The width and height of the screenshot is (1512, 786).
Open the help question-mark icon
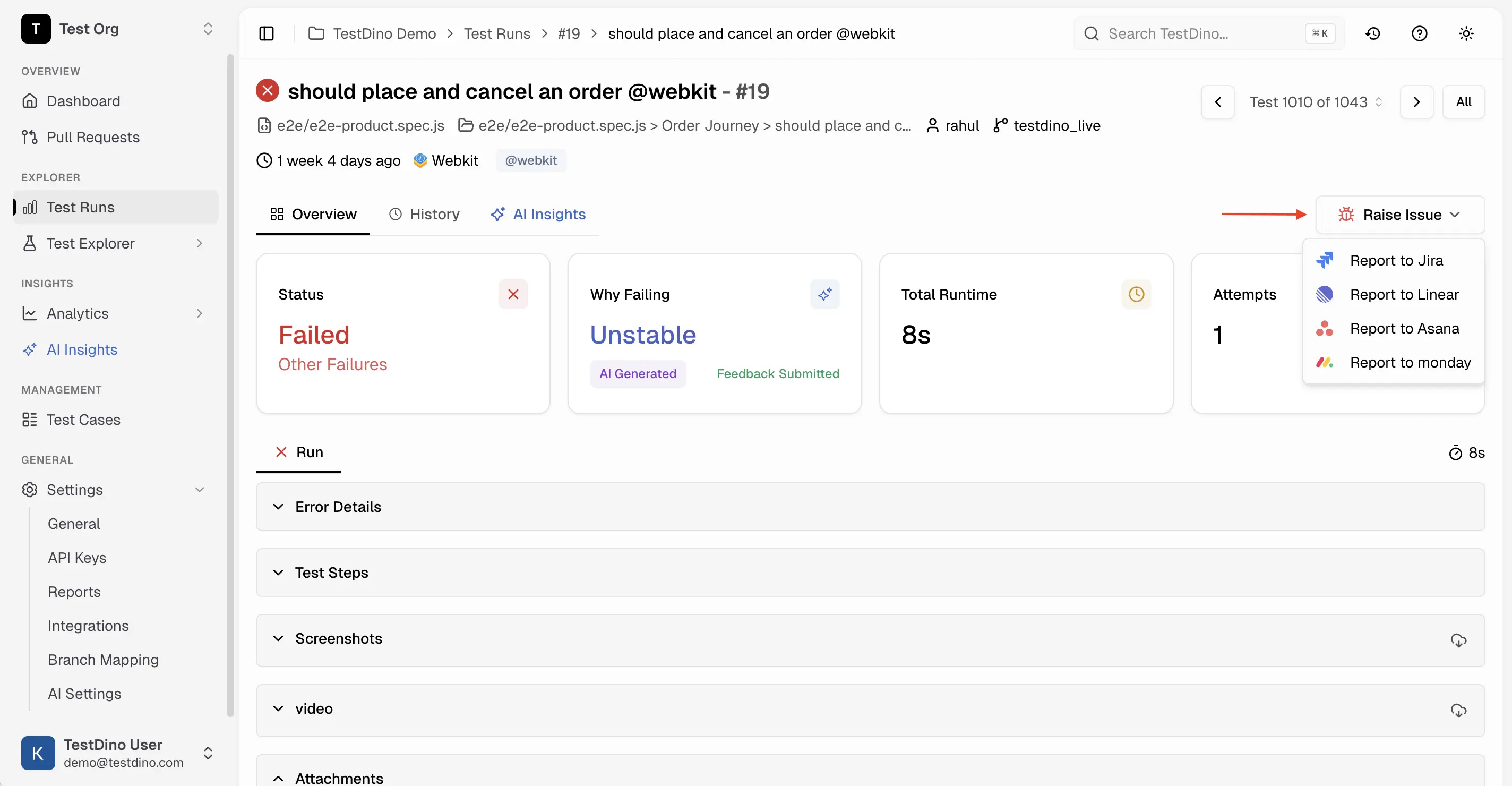[1419, 33]
